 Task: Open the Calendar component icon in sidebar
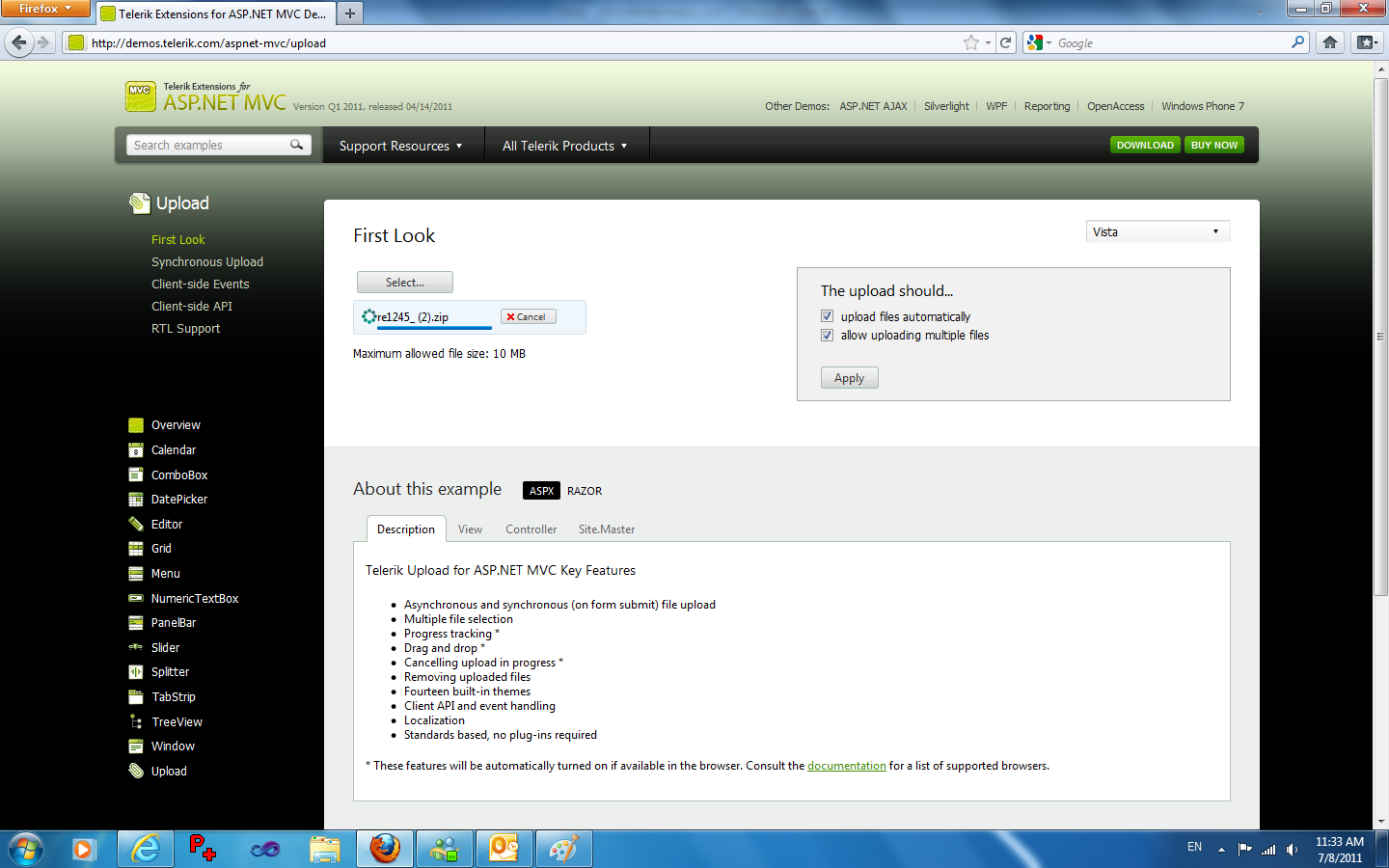136,450
